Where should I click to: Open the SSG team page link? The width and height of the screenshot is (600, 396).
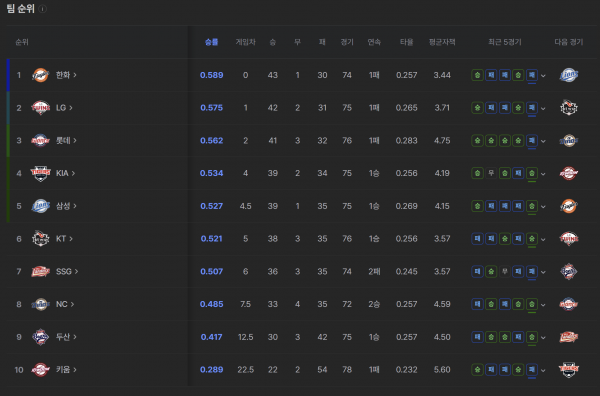[67, 272]
